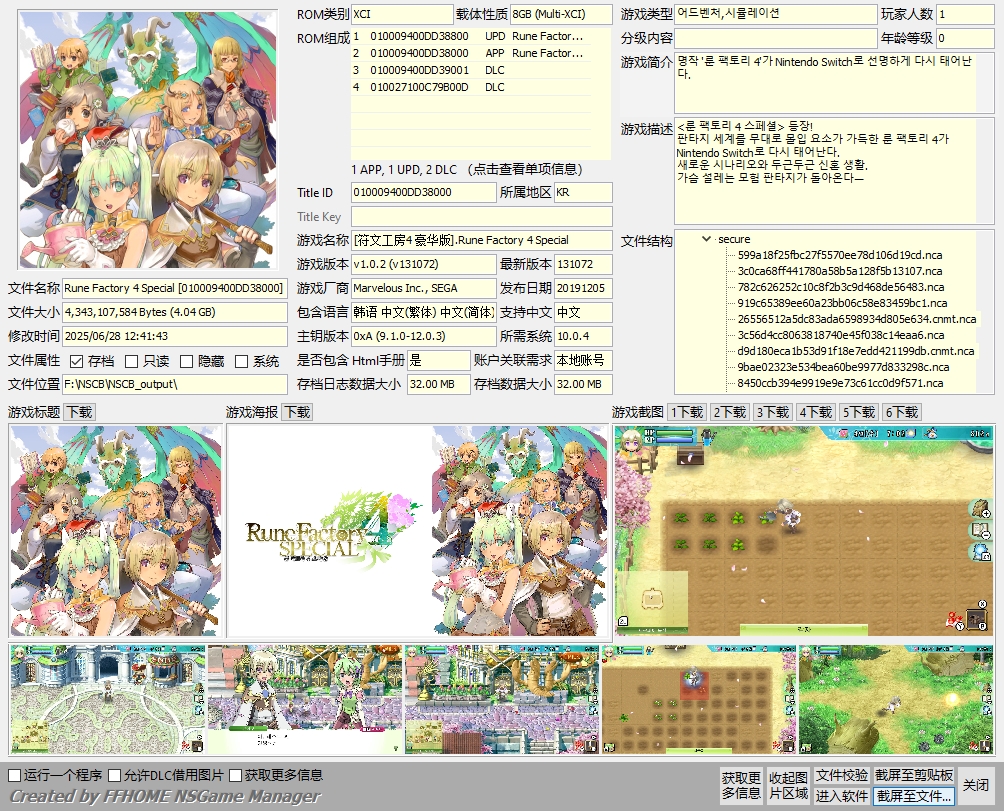Enable the 只读 read-only checkbox
The height and width of the screenshot is (811, 1004).
pos(131,362)
